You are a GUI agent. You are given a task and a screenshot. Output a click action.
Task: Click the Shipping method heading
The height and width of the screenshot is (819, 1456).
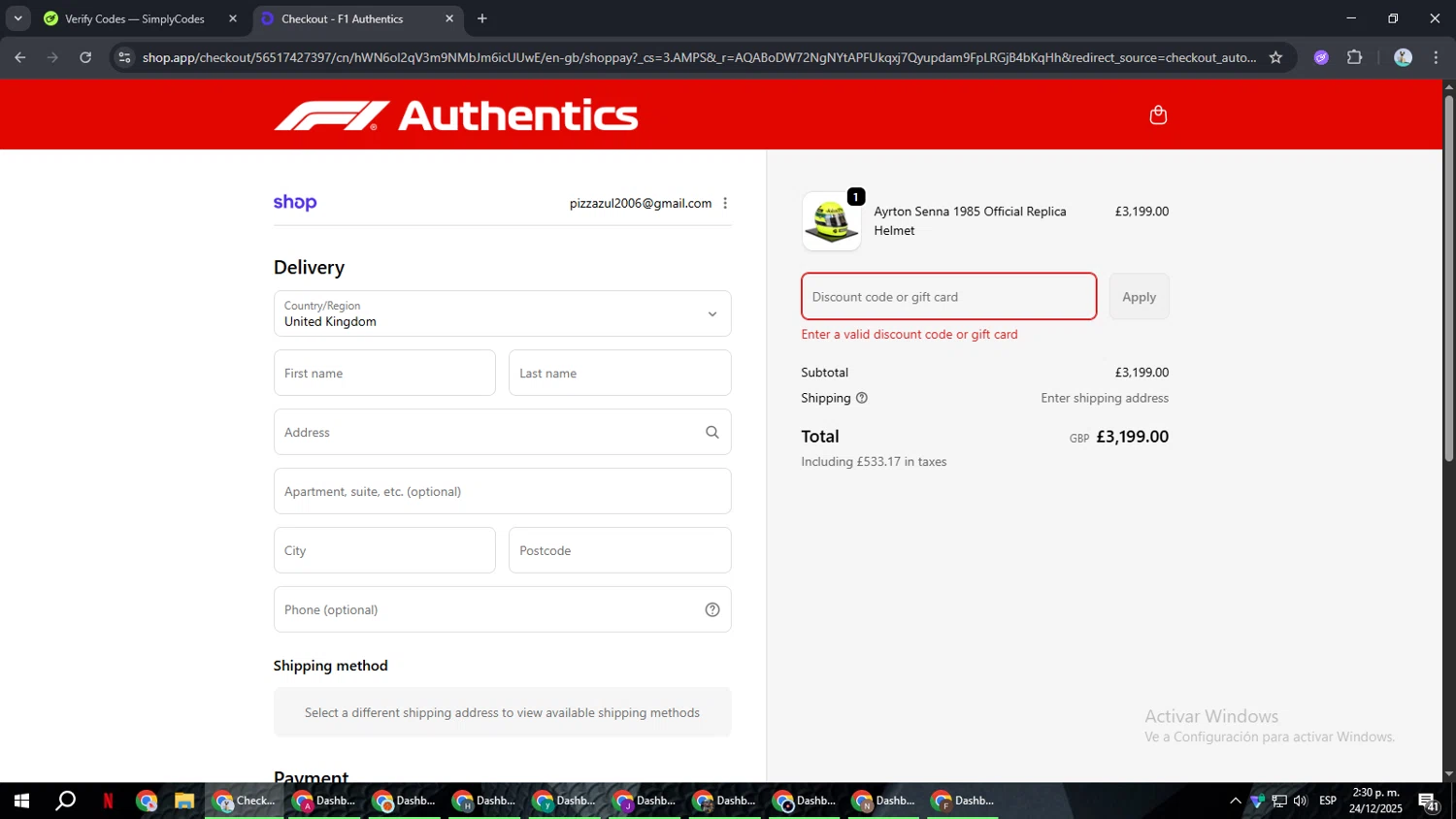[330, 666]
